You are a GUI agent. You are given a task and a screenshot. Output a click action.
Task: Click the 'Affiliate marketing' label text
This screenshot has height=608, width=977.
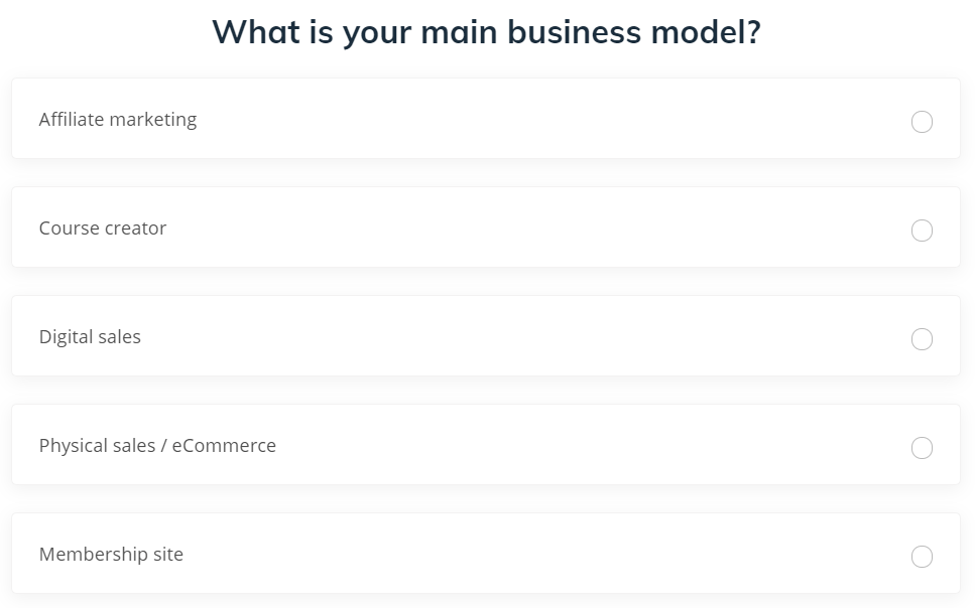tap(117, 120)
